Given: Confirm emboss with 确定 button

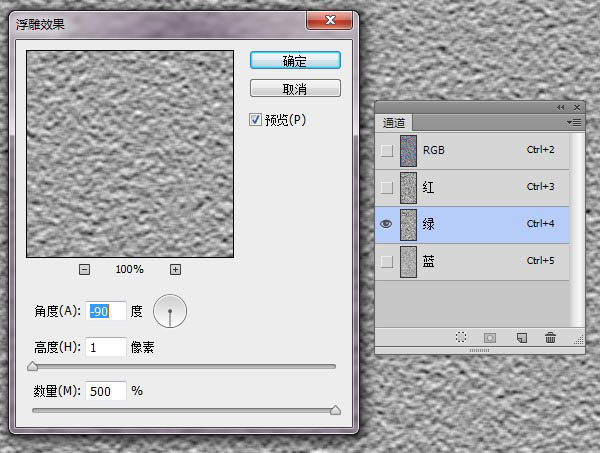Looking at the screenshot, I should pyautogui.click(x=295, y=61).
